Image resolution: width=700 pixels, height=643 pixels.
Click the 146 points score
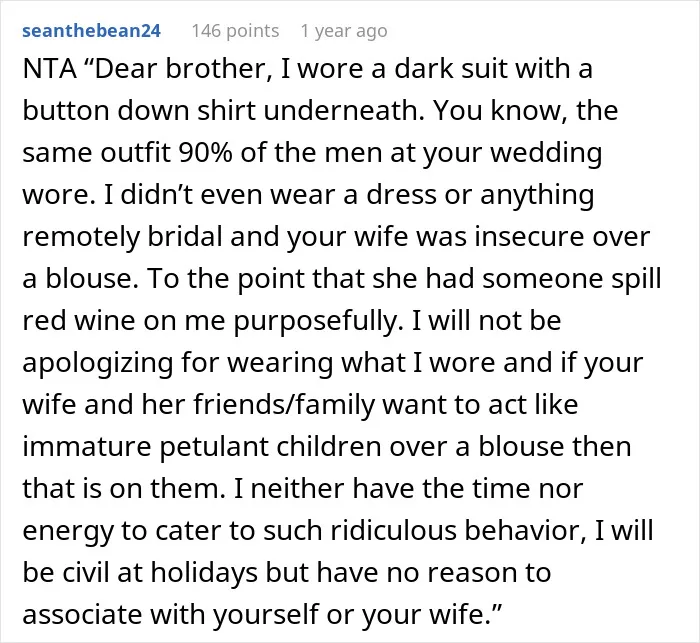tap(235, 31)
